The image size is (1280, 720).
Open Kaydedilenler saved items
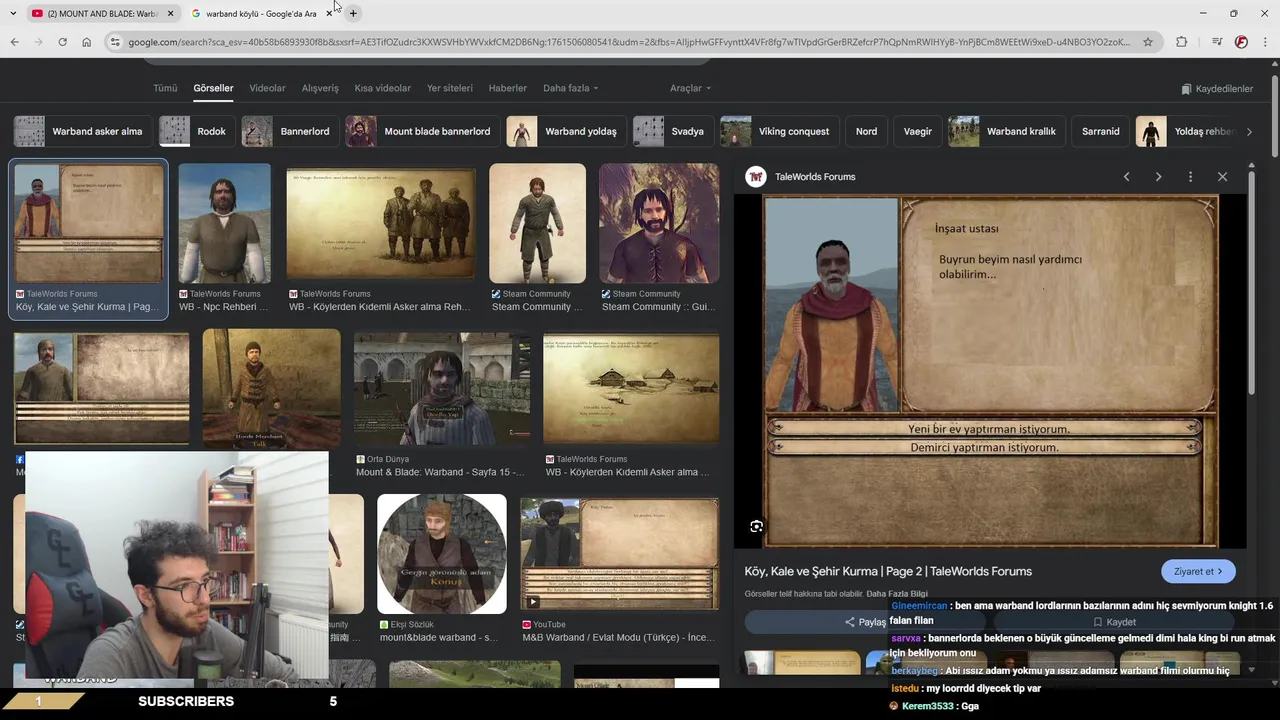click(1216, 89)
